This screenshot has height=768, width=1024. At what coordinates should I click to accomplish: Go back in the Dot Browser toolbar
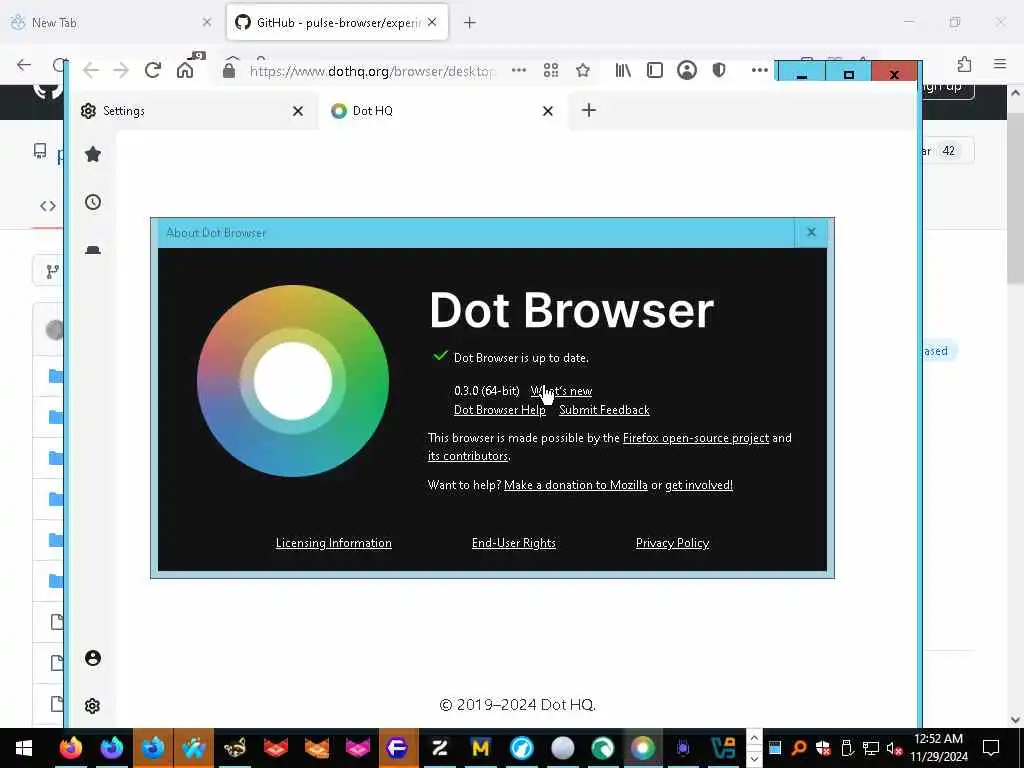pos(91,70)
